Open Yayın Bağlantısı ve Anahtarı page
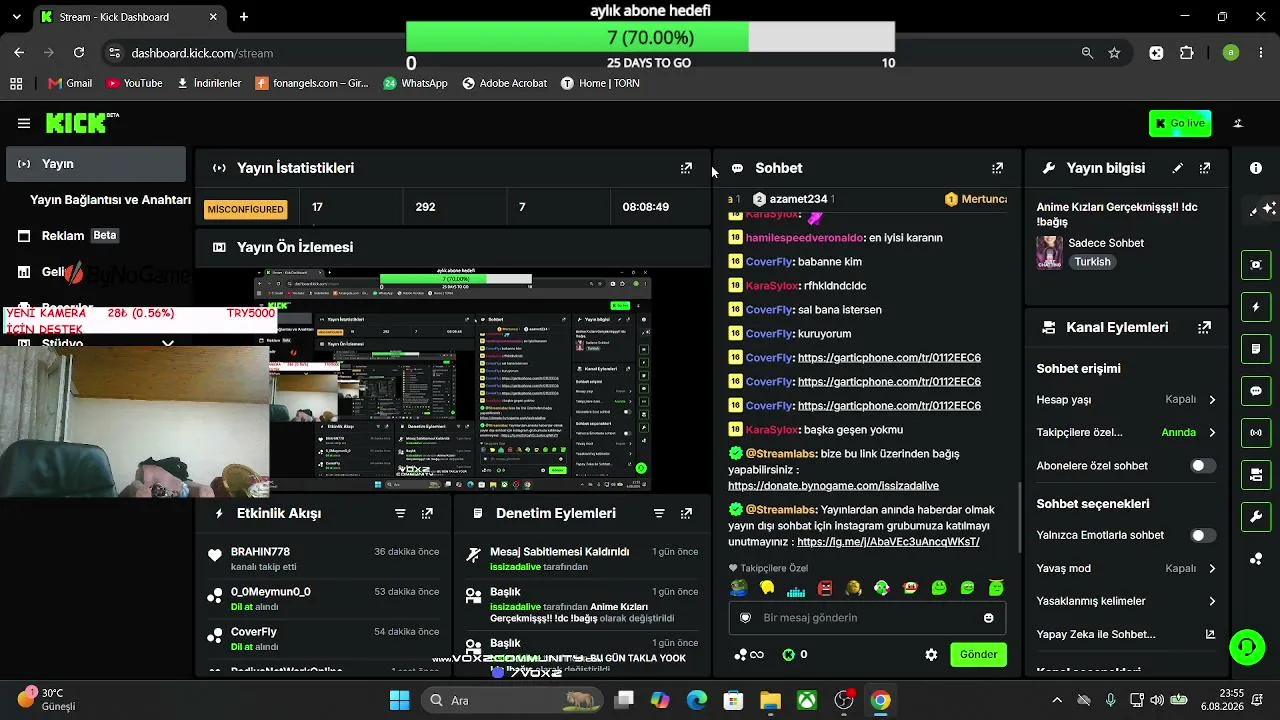The image size is (1280, 720). pos(110,200)
